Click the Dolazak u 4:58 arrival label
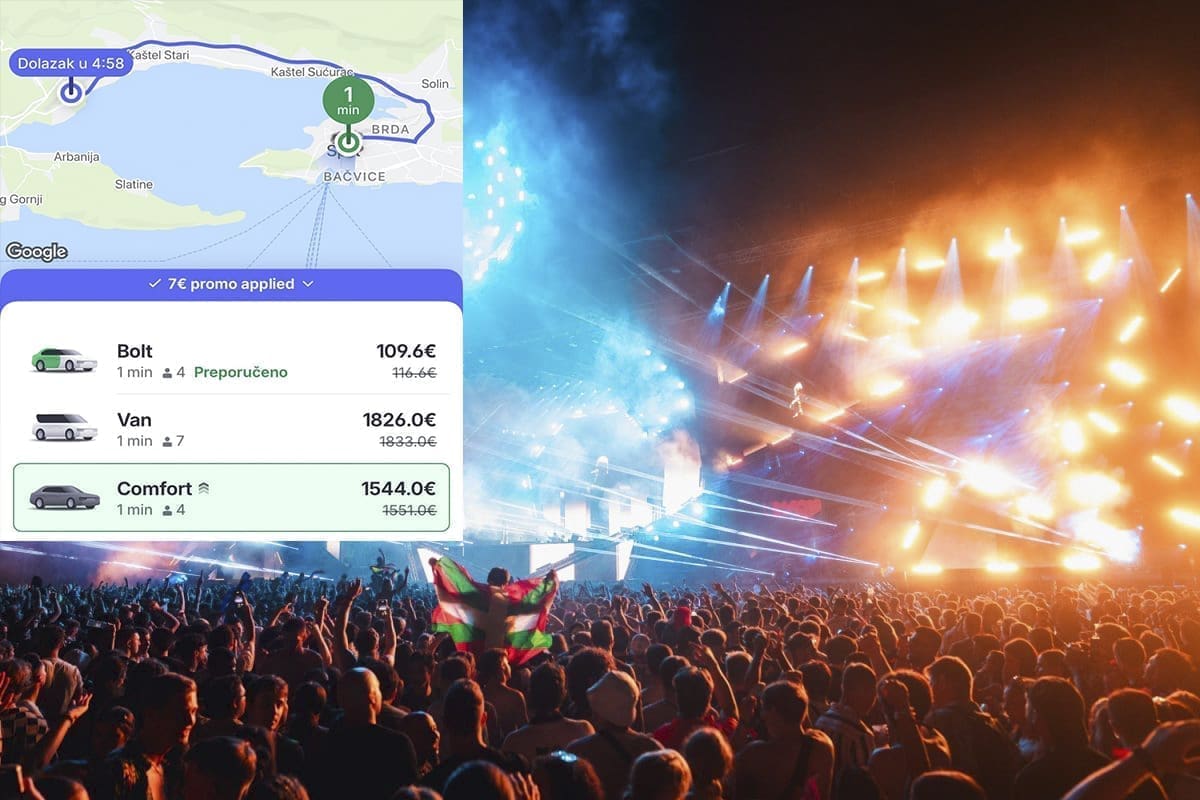Screen dimensions: 1200x800 [x=71, y=63]
